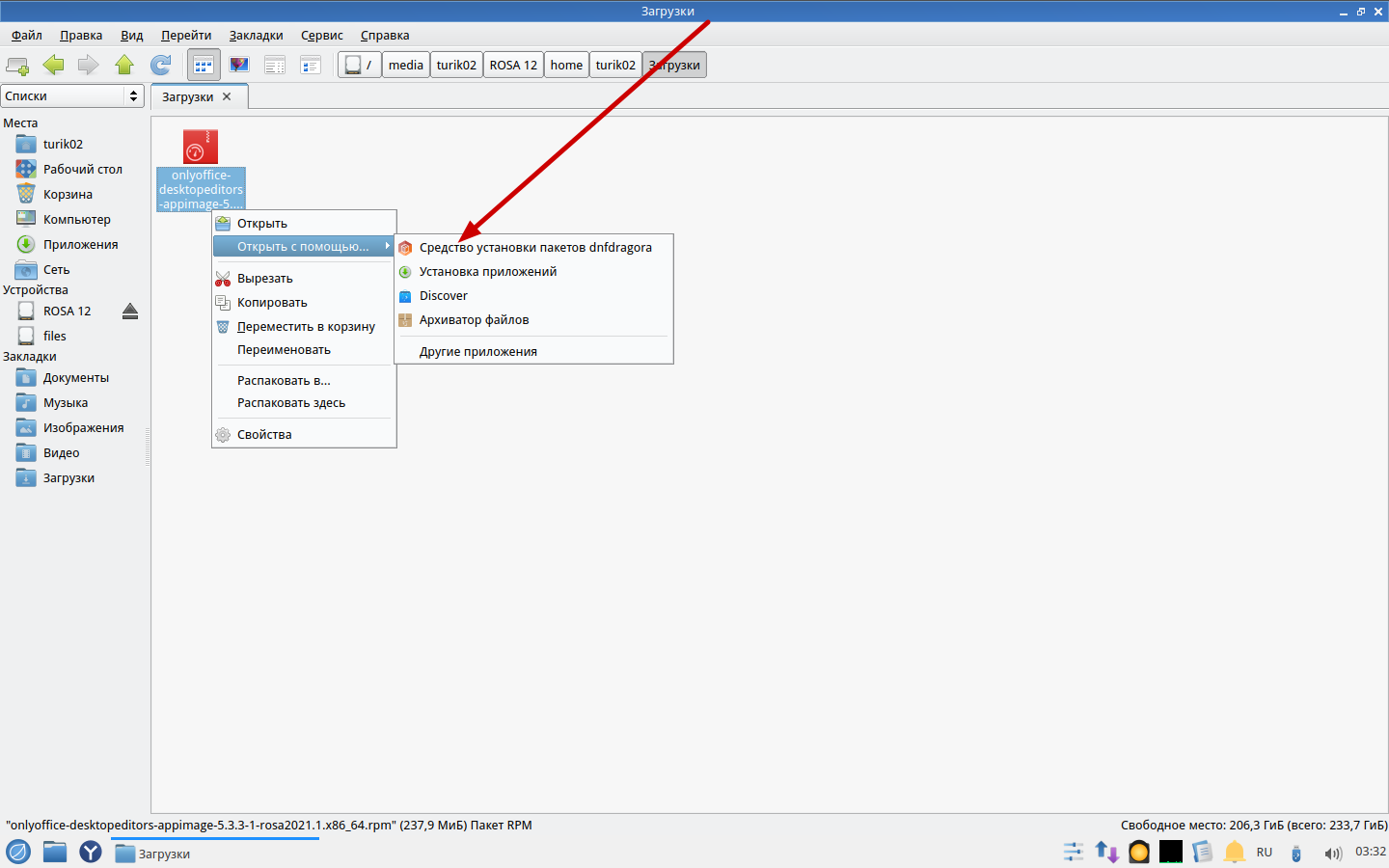Choose Распаковать здесь option
Screen dimensions: 1389x868
[x=304, y=403]
